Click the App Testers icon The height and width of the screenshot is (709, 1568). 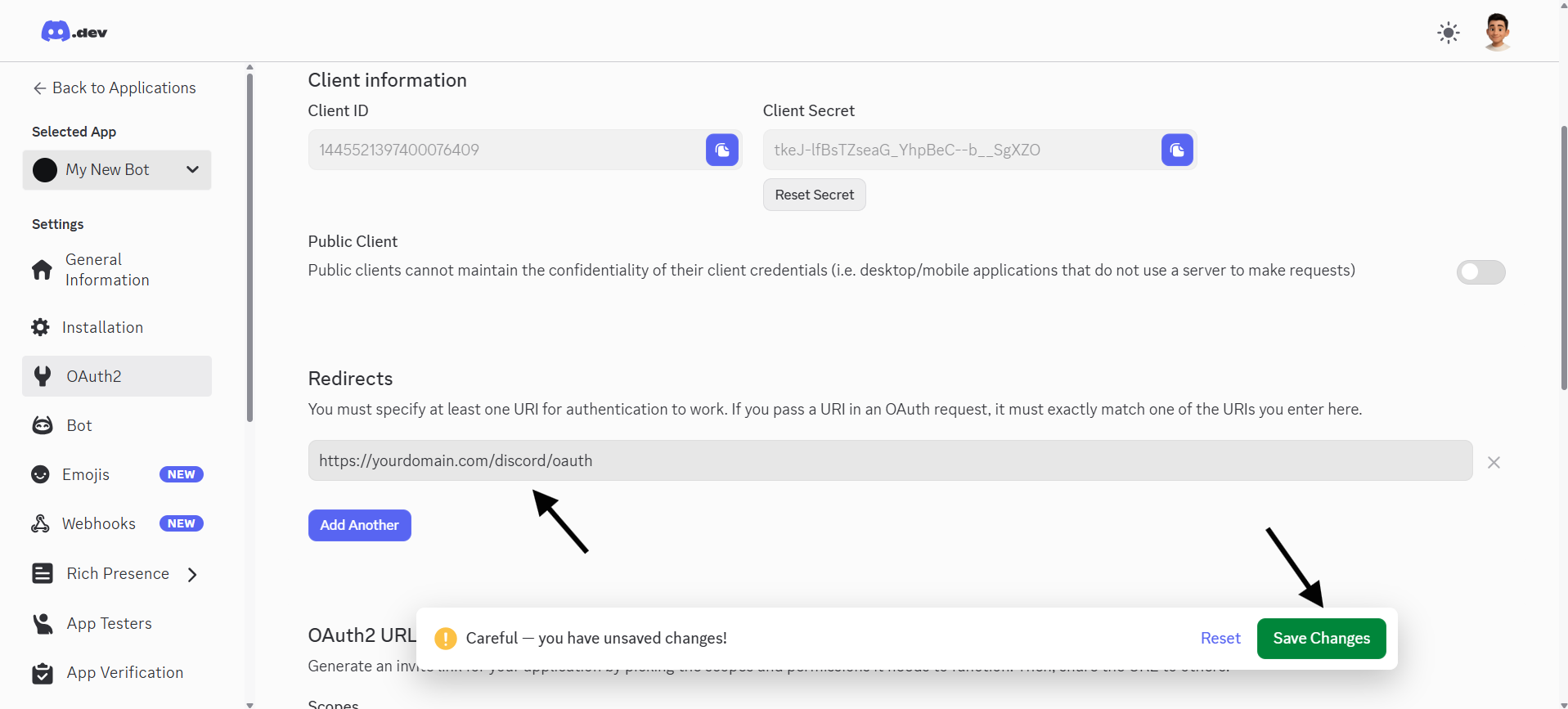point(43,623)
